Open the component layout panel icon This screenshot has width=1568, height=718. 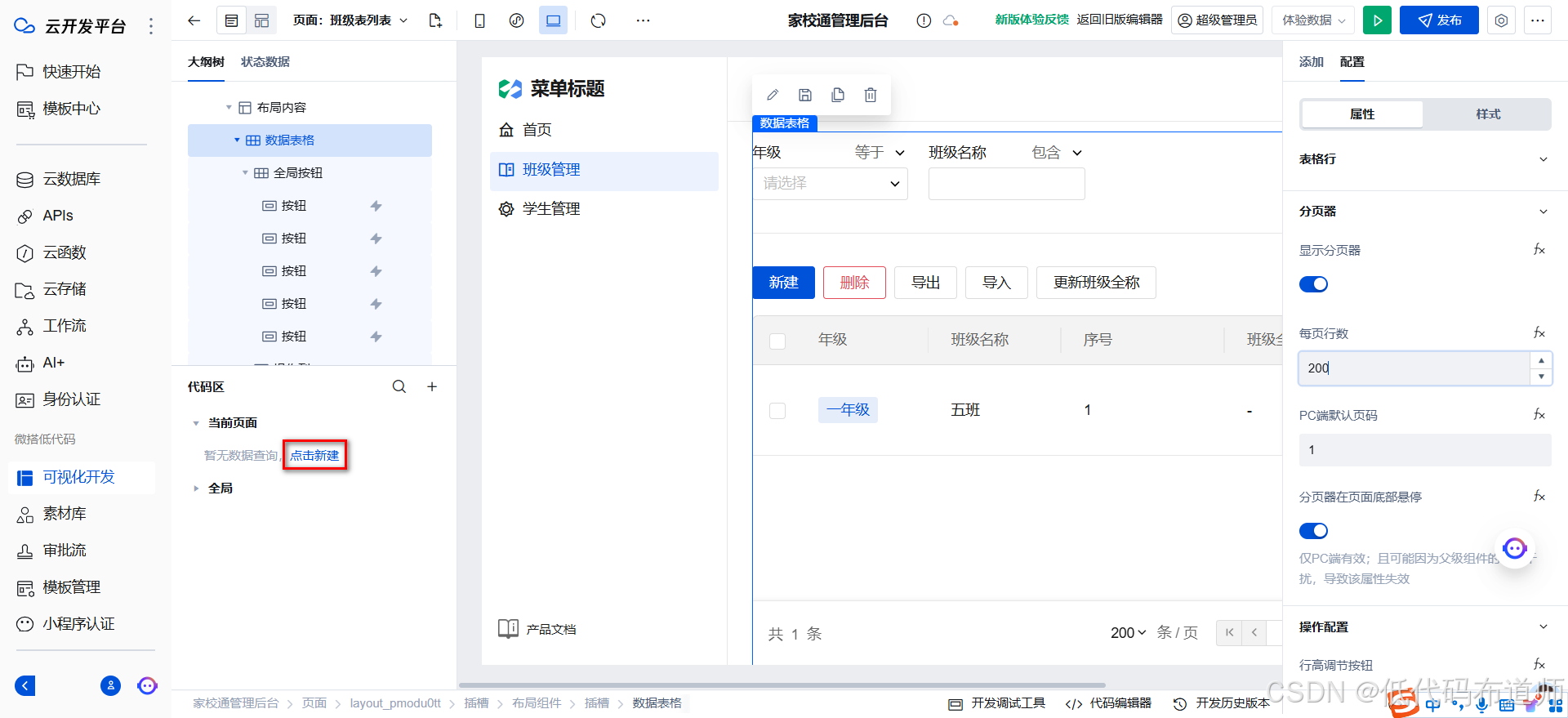click(261, 20)
